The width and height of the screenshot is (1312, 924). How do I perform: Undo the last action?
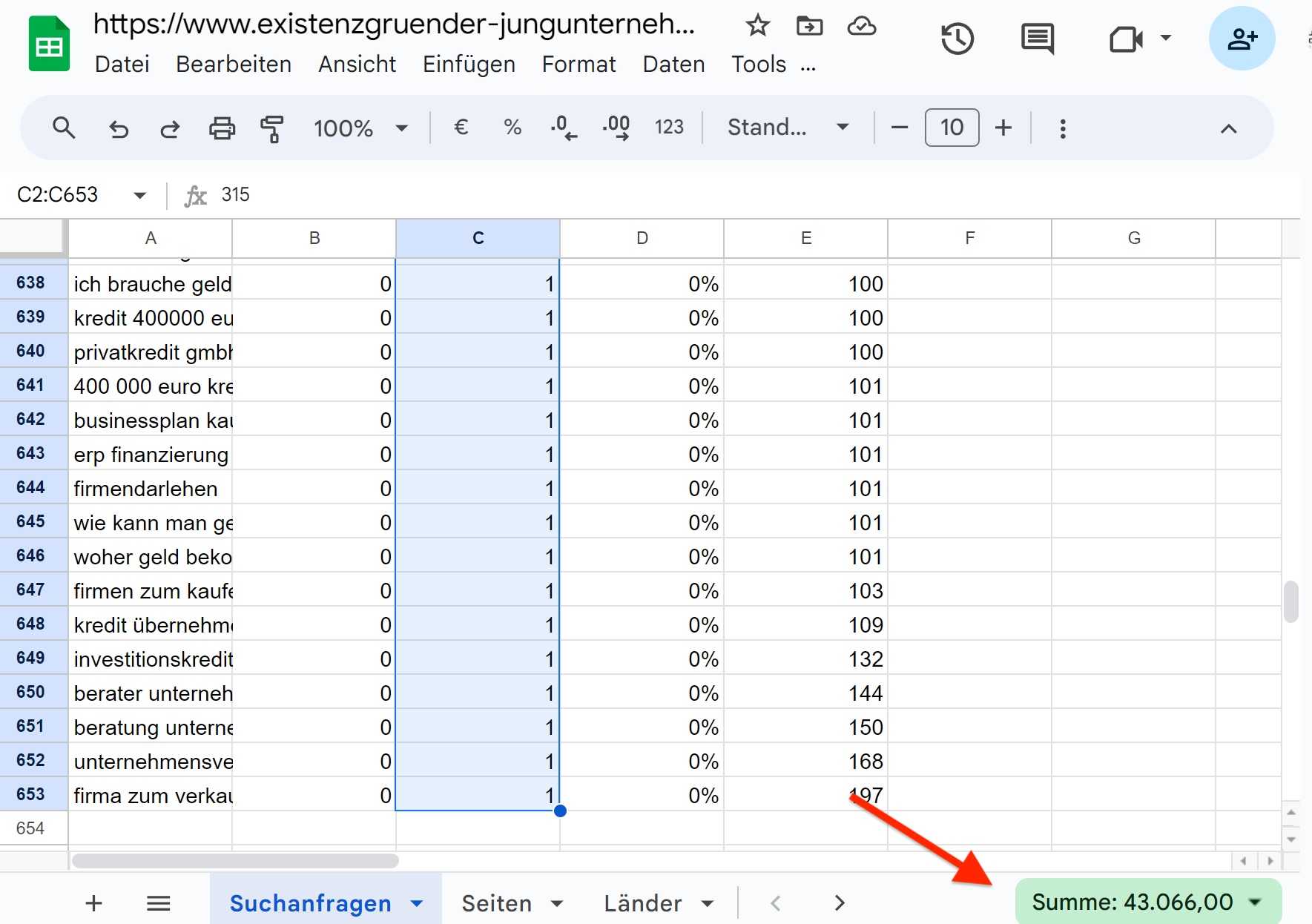tap(119, 129)
